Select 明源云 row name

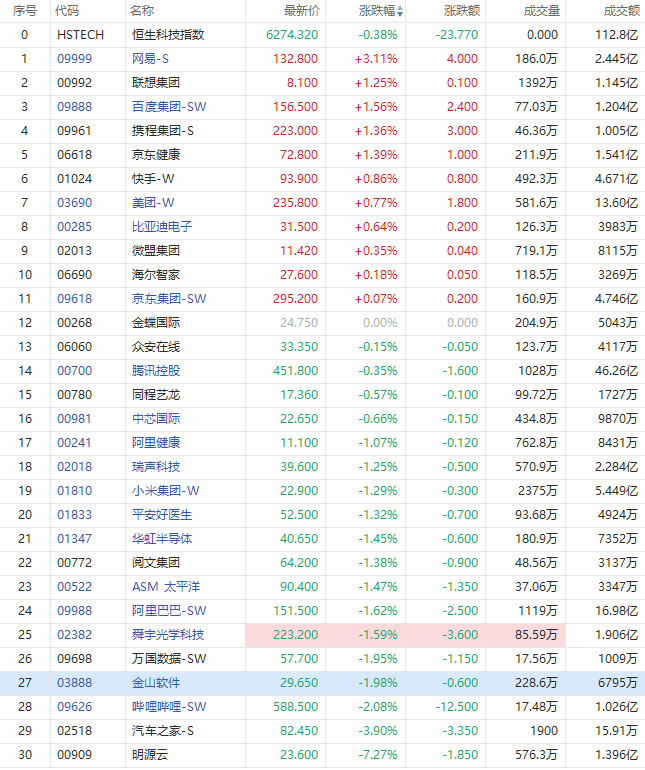150,755
